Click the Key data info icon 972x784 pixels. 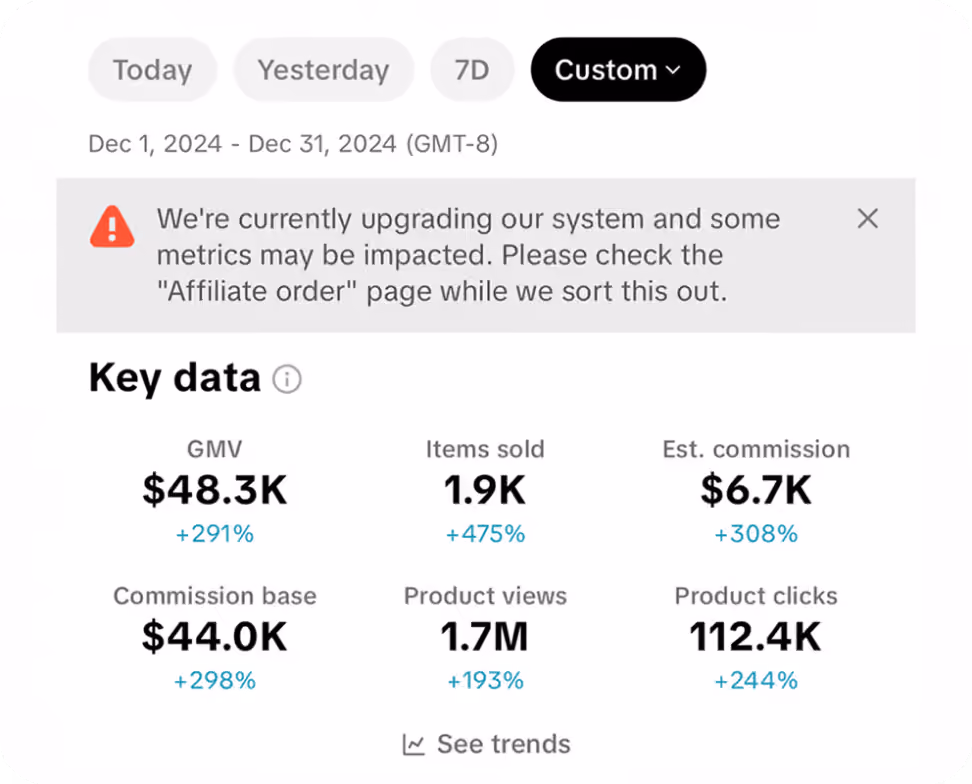point(287,379)
